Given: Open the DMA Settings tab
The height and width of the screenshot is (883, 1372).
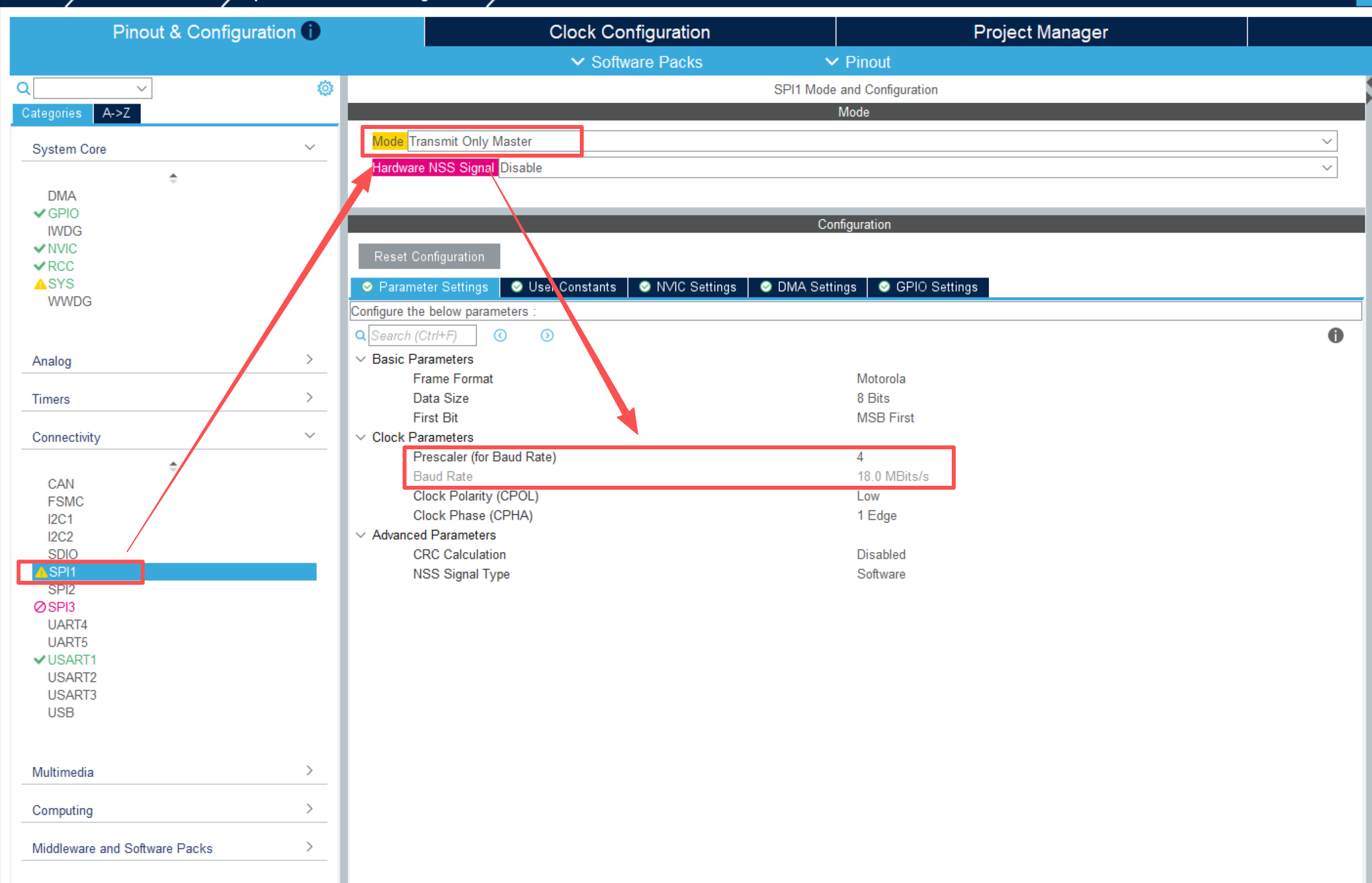Looking at the screenshot, I should (808, 287).
